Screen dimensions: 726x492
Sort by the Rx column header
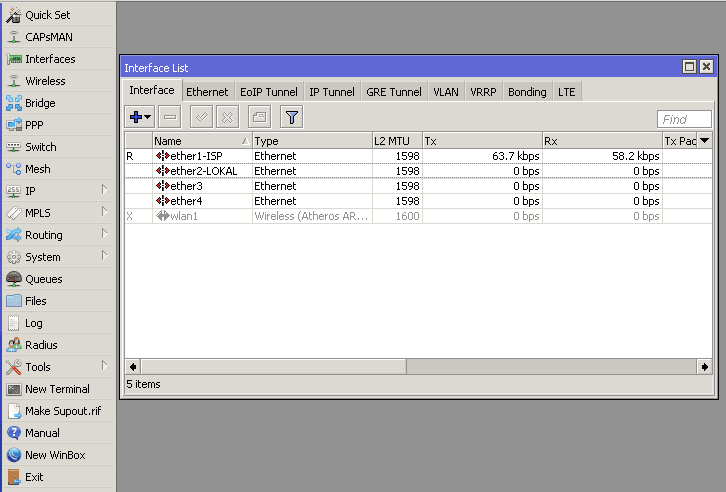[x=602, y=141]
